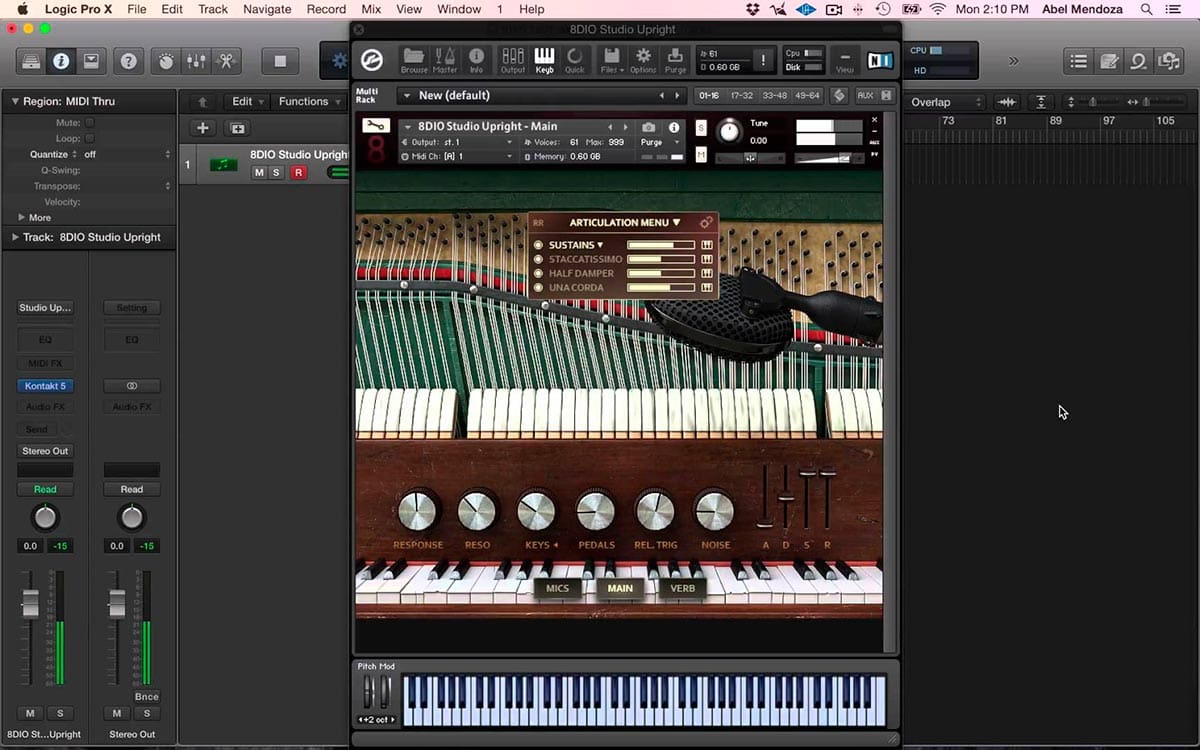The width and height of the screenshot is (1200, 750).
Task: Open the instrument Purge dropdown
Action: coord(659,142)
